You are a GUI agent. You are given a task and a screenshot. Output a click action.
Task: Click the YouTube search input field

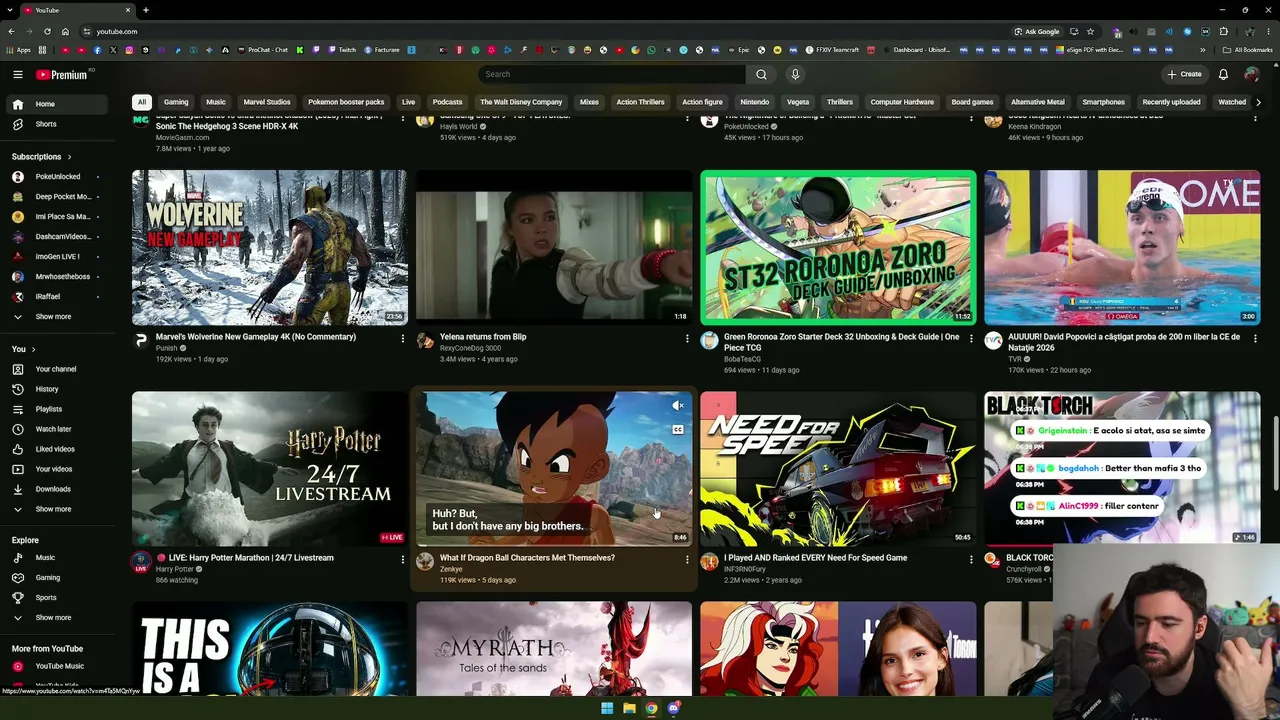coord(612,74)
